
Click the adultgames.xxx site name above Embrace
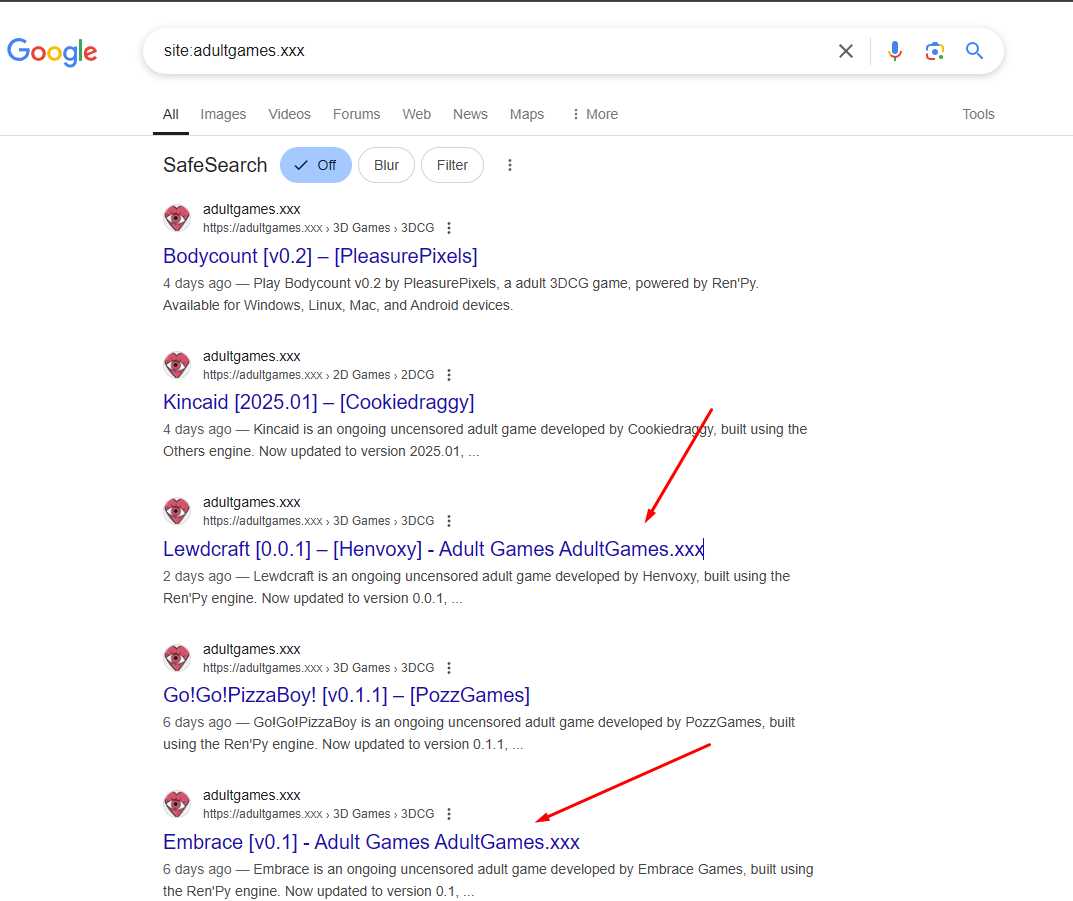click(252, 795)
